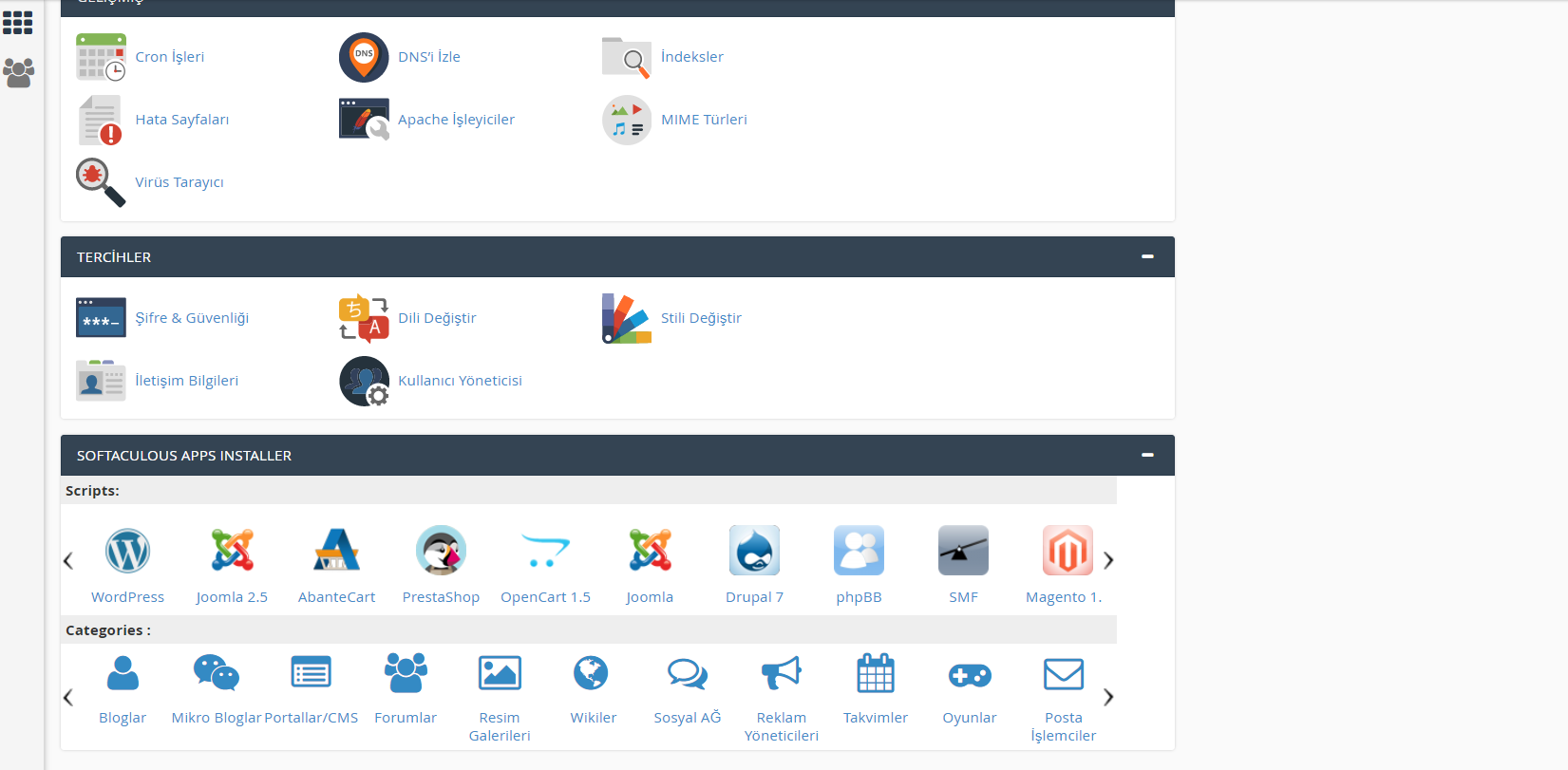Open the sidebar grid home icon

pos(18,23)
